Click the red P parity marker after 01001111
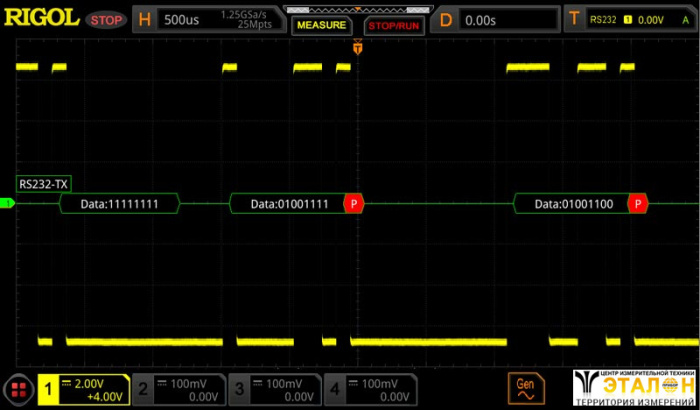 (x=354, y=204)
